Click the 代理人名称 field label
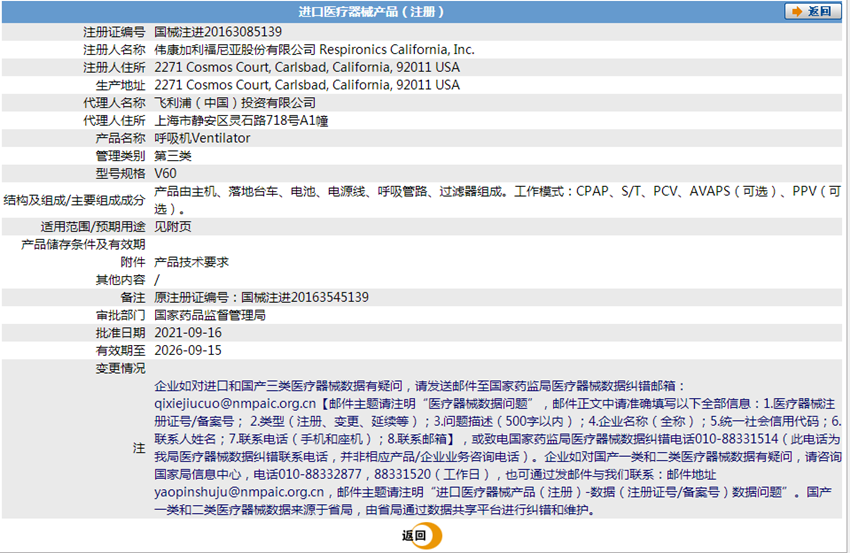The image size is (850, 553). [114, 103]
